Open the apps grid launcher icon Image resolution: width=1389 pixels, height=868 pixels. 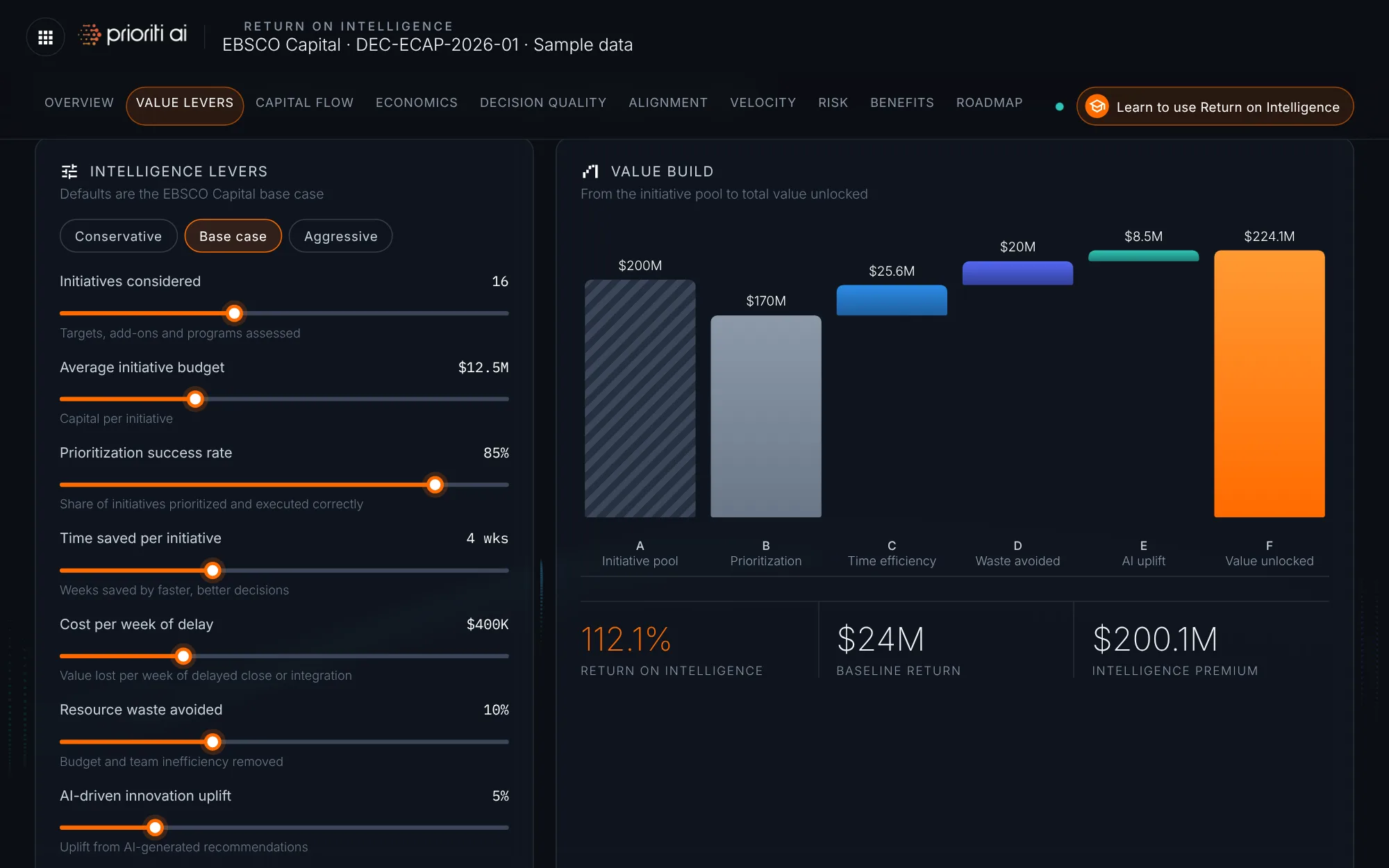pyautogui.click(x=46, y=37)
